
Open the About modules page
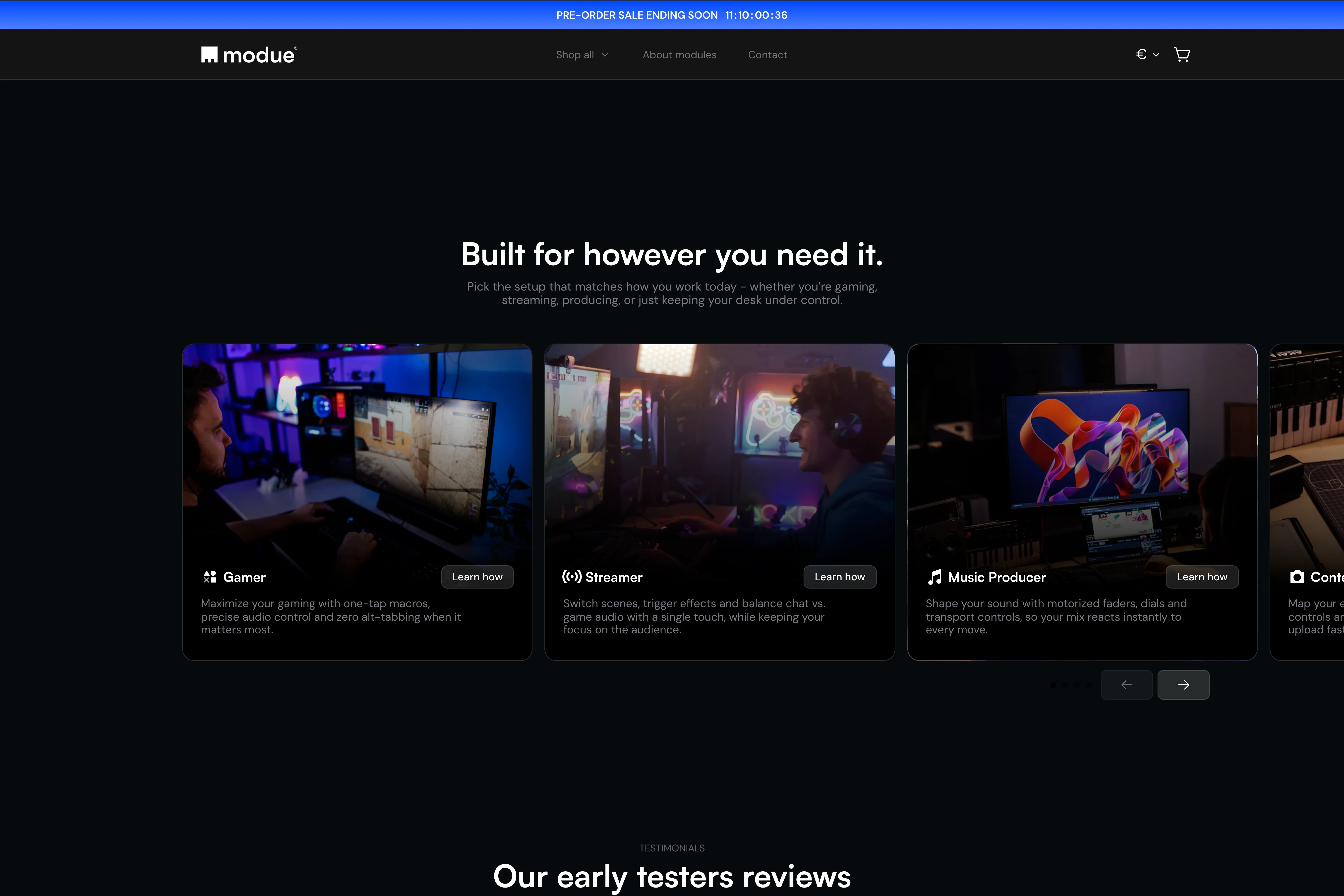point(679,55)
